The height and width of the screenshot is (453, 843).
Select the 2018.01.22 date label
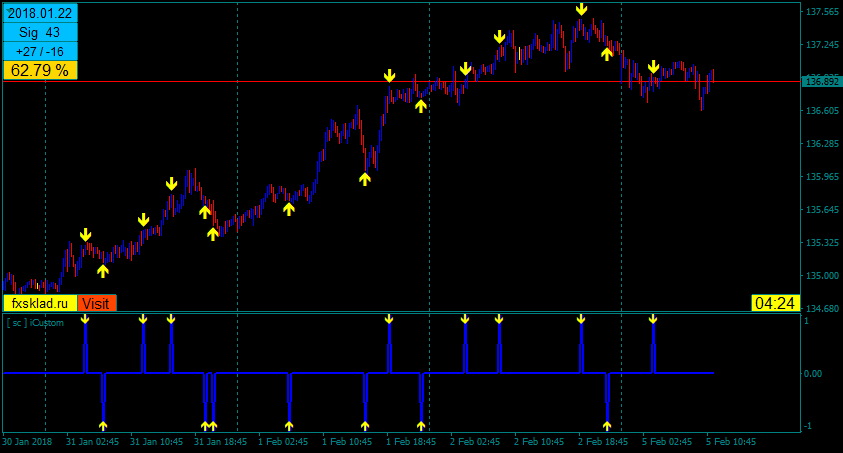[40, 13]
